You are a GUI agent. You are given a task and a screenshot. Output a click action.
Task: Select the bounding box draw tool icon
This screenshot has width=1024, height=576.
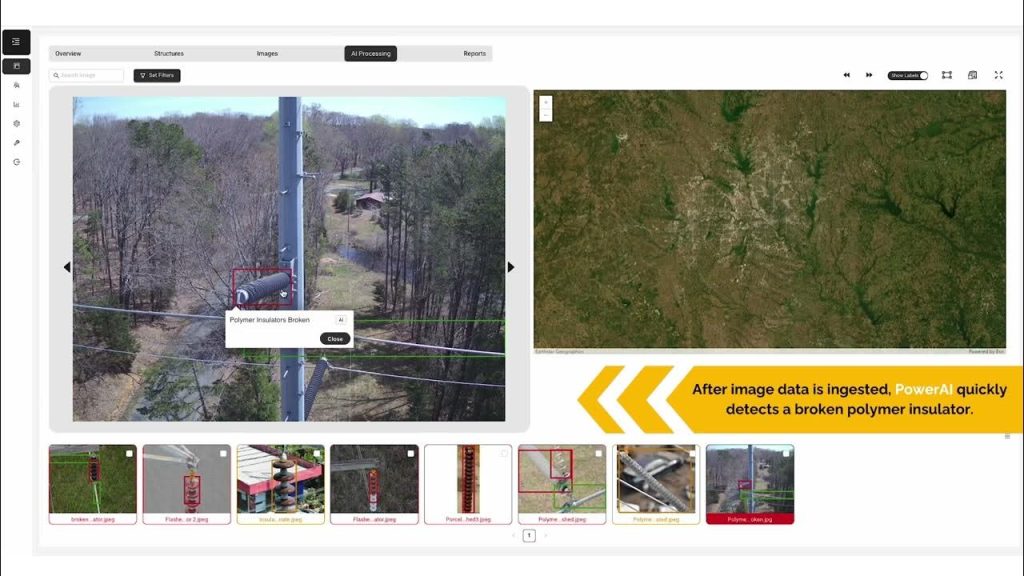(x=946, y=75)
